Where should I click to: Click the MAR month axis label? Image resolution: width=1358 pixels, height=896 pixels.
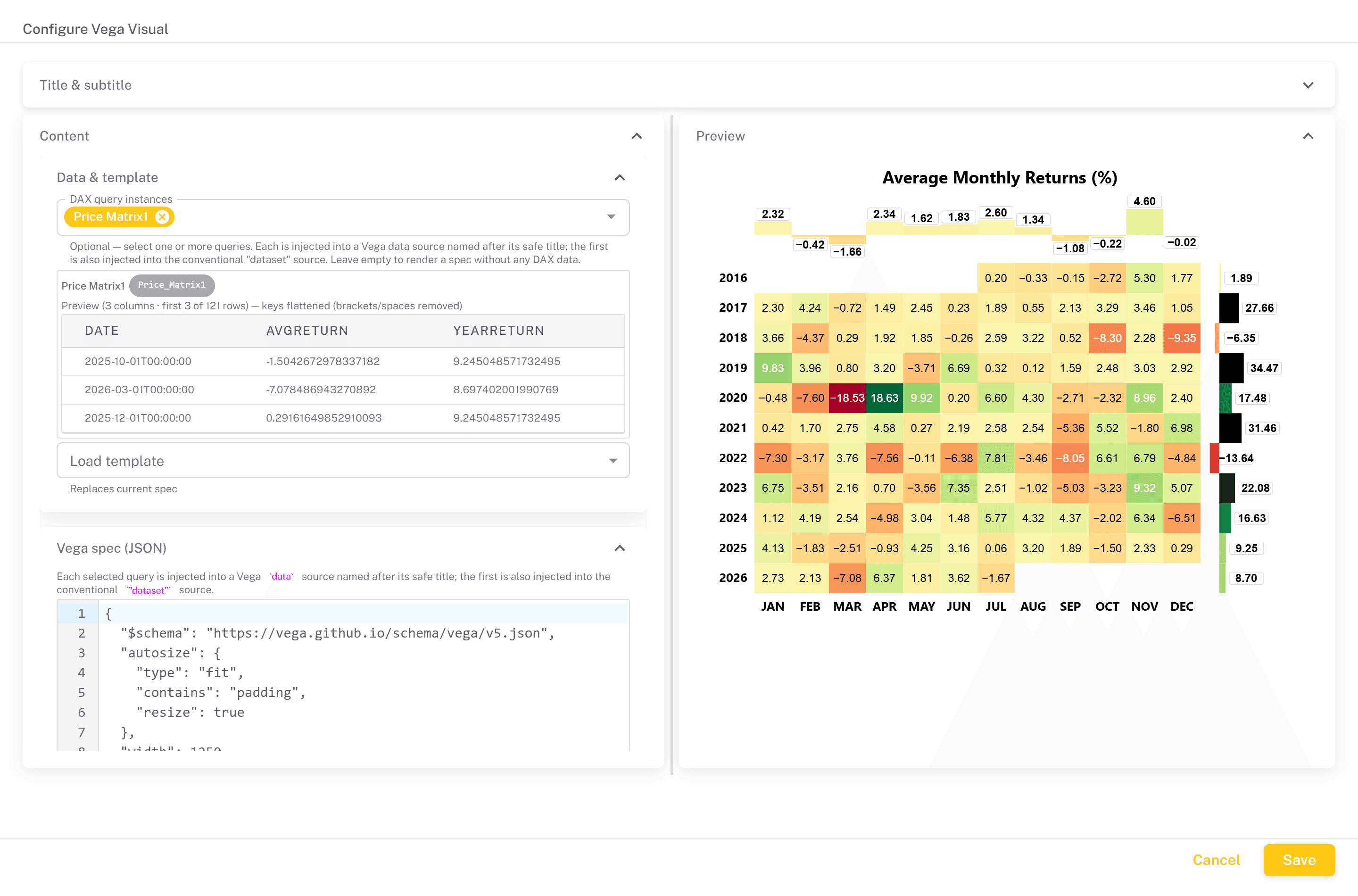pyautogui.click(x=847, y=606)
